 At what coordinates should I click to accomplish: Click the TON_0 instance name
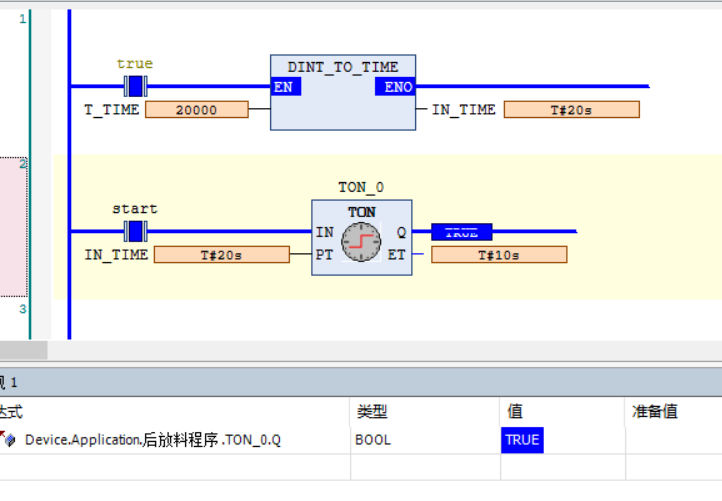coord(361,187)
